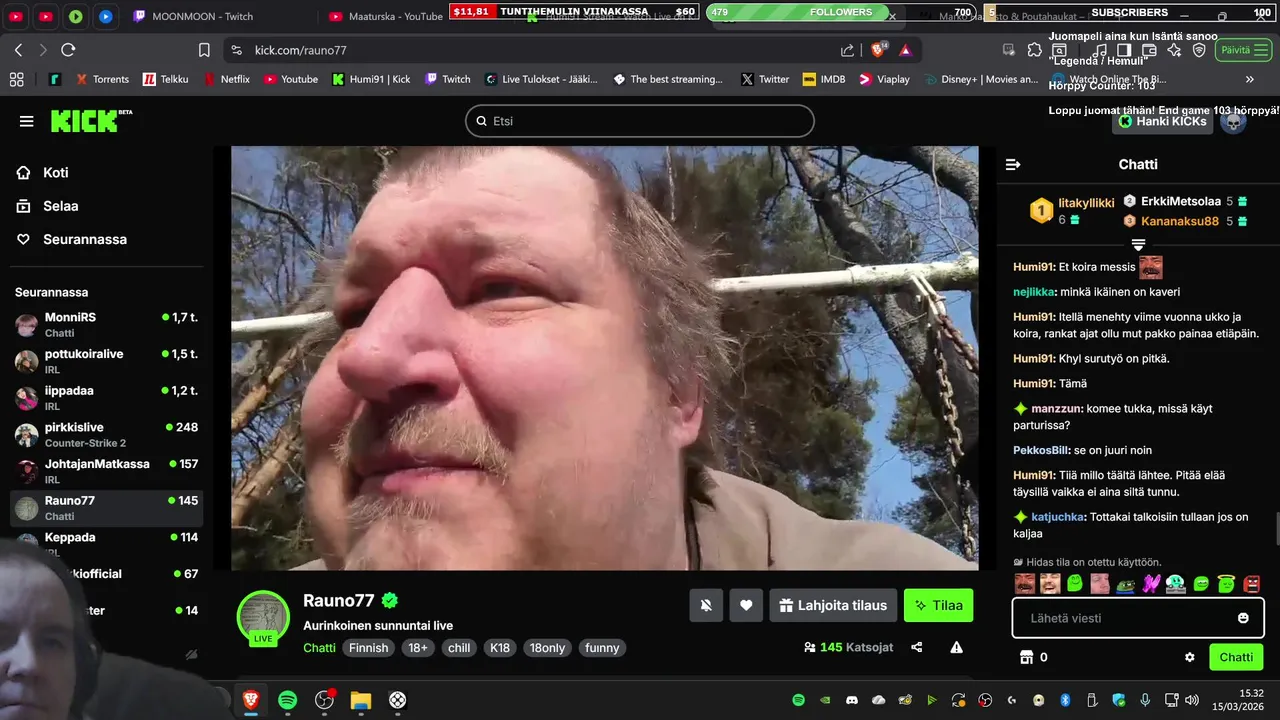The image size is (1280, 720).
Task: Click the Hanki KICKs button
Action: [1163, 121]
